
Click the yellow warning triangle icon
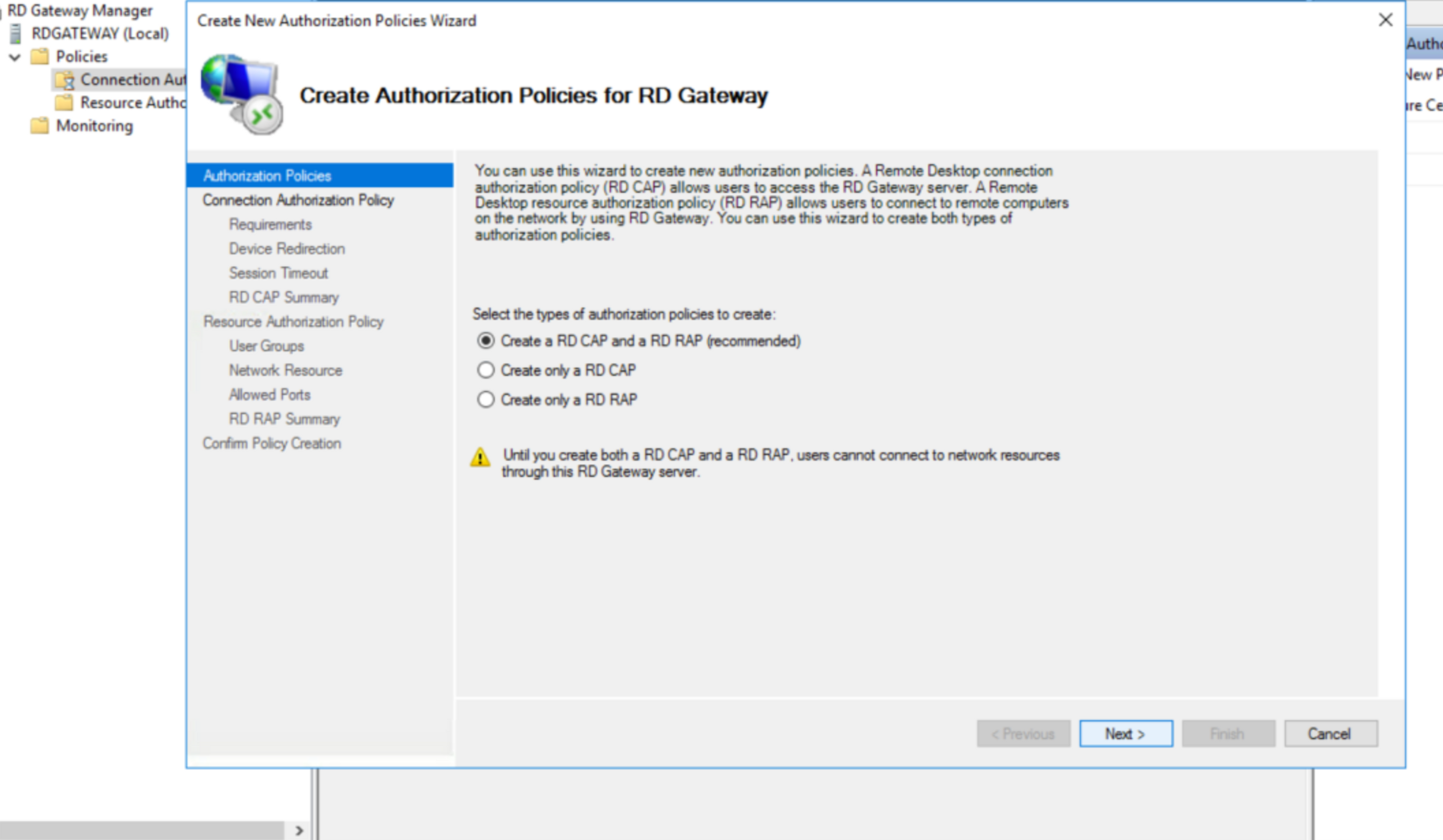480,458
